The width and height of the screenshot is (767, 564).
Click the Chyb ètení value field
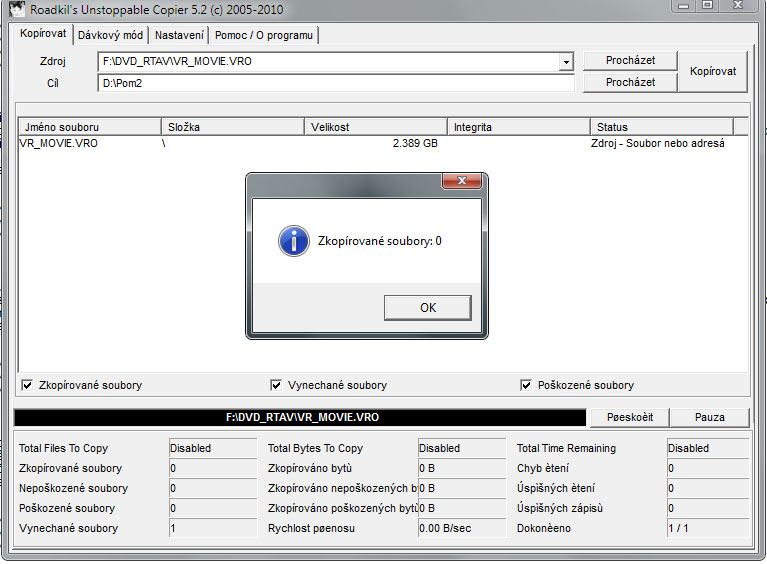pyautogui.click(x=708, y=468)
